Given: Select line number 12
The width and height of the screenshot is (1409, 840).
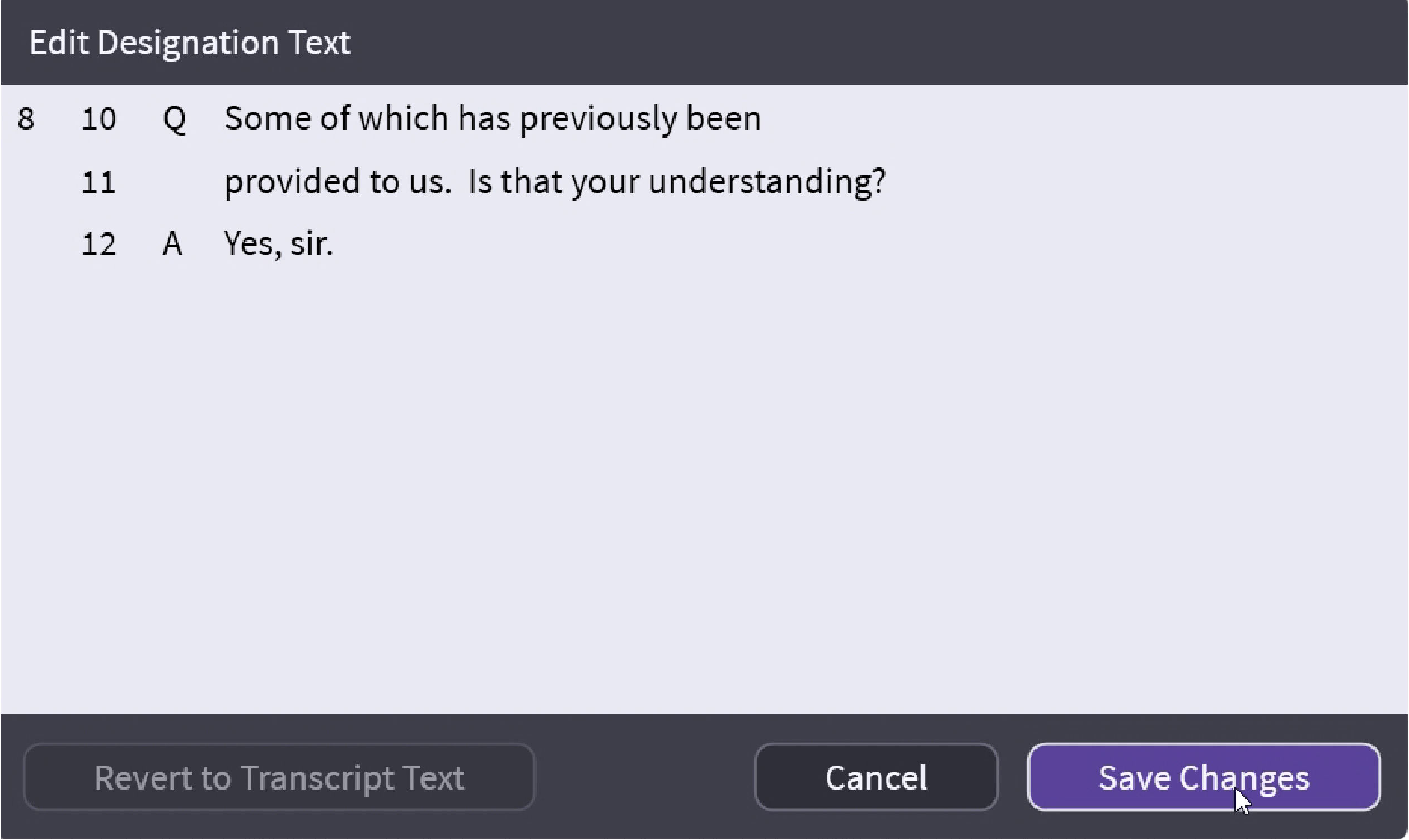Looking at the screenshot, I should pyautogui.click(x=99, y=245).
